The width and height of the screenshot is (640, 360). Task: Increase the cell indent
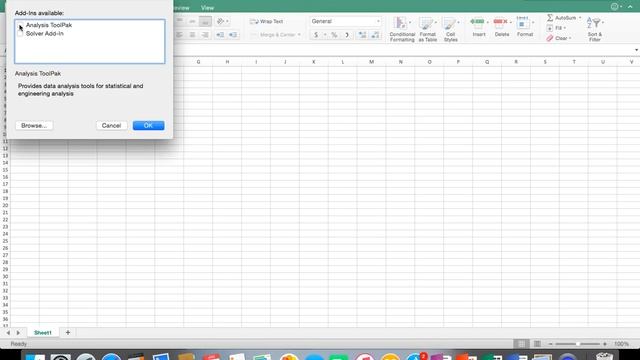click(x=233, y=35)
